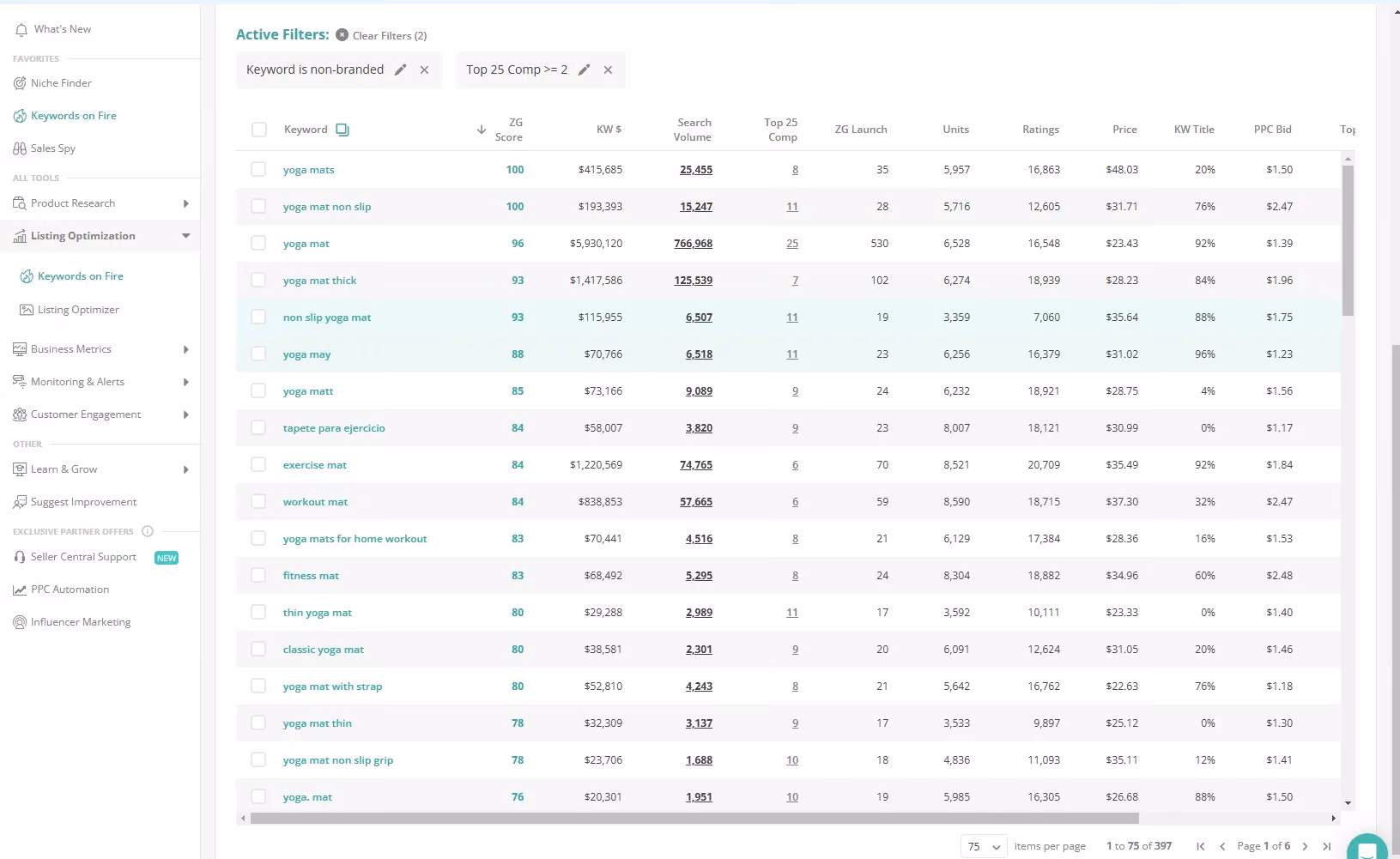This screenshot has height=859, width=1400.
Task: Open the items per page dropdown
Action: [x=984, y=846]
